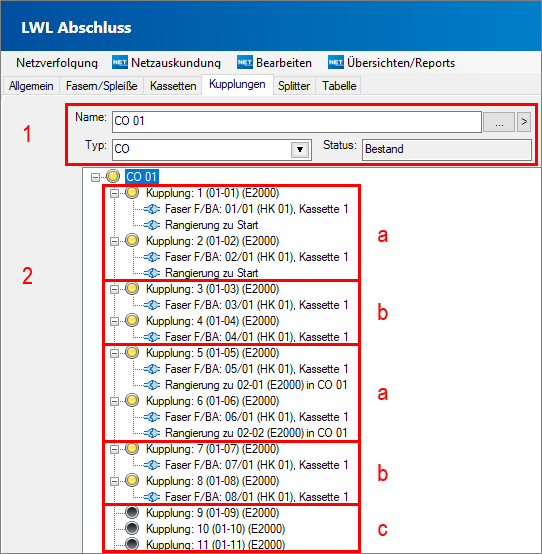Screen dimensions: 542x554
Task: Select Kupplung: 1 (01-01) (E2000) label
Action: point(213,193)
